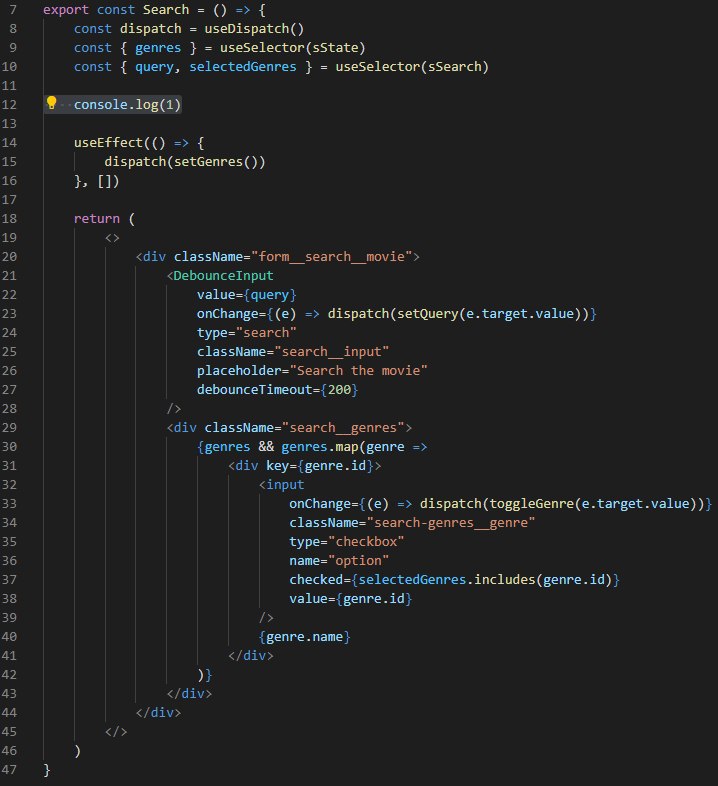Click '{genre.name}' expression on line 40

click(304, 637)
